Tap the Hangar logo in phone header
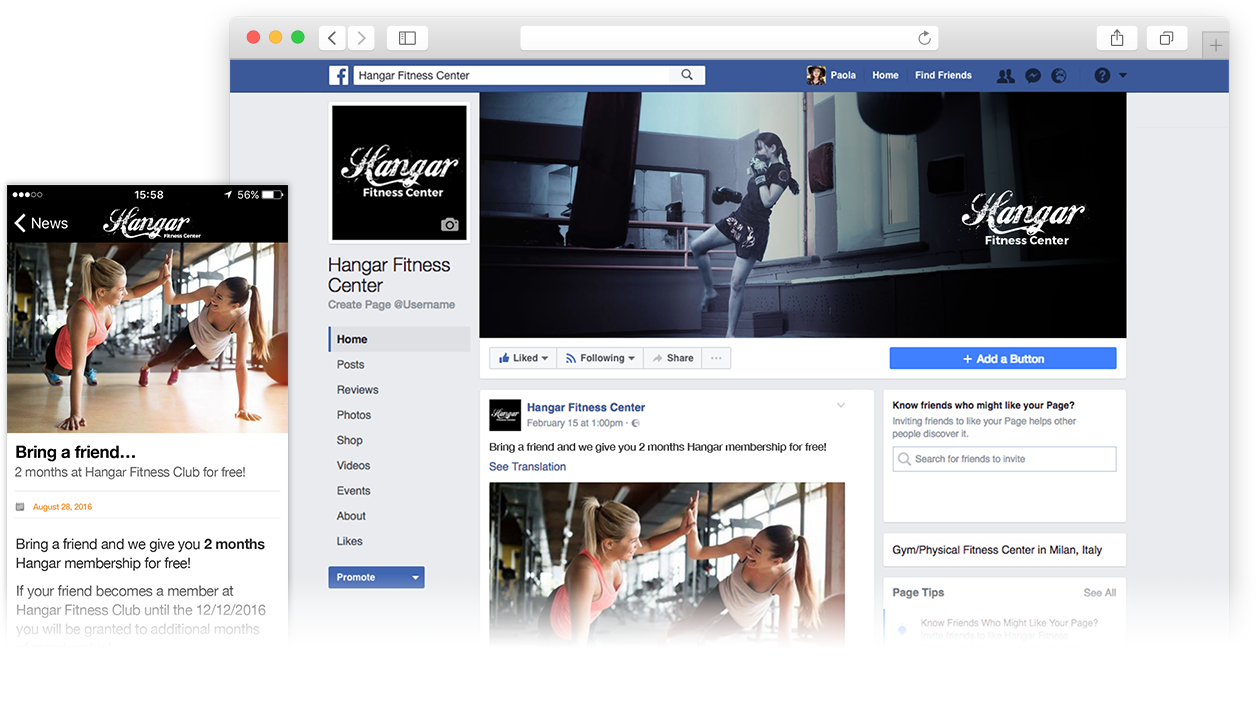Image resolution: width=1256 pixels, height=721 pixels. [x=150, y=223]
